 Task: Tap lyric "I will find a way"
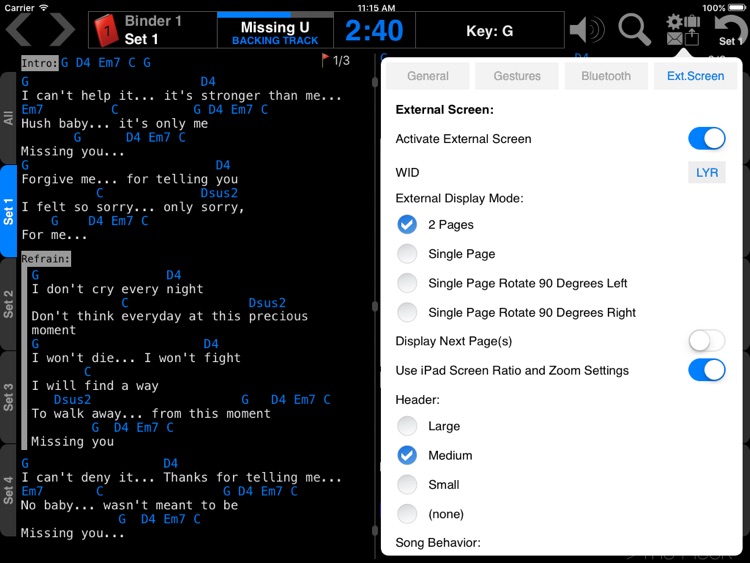pos(95,386)
